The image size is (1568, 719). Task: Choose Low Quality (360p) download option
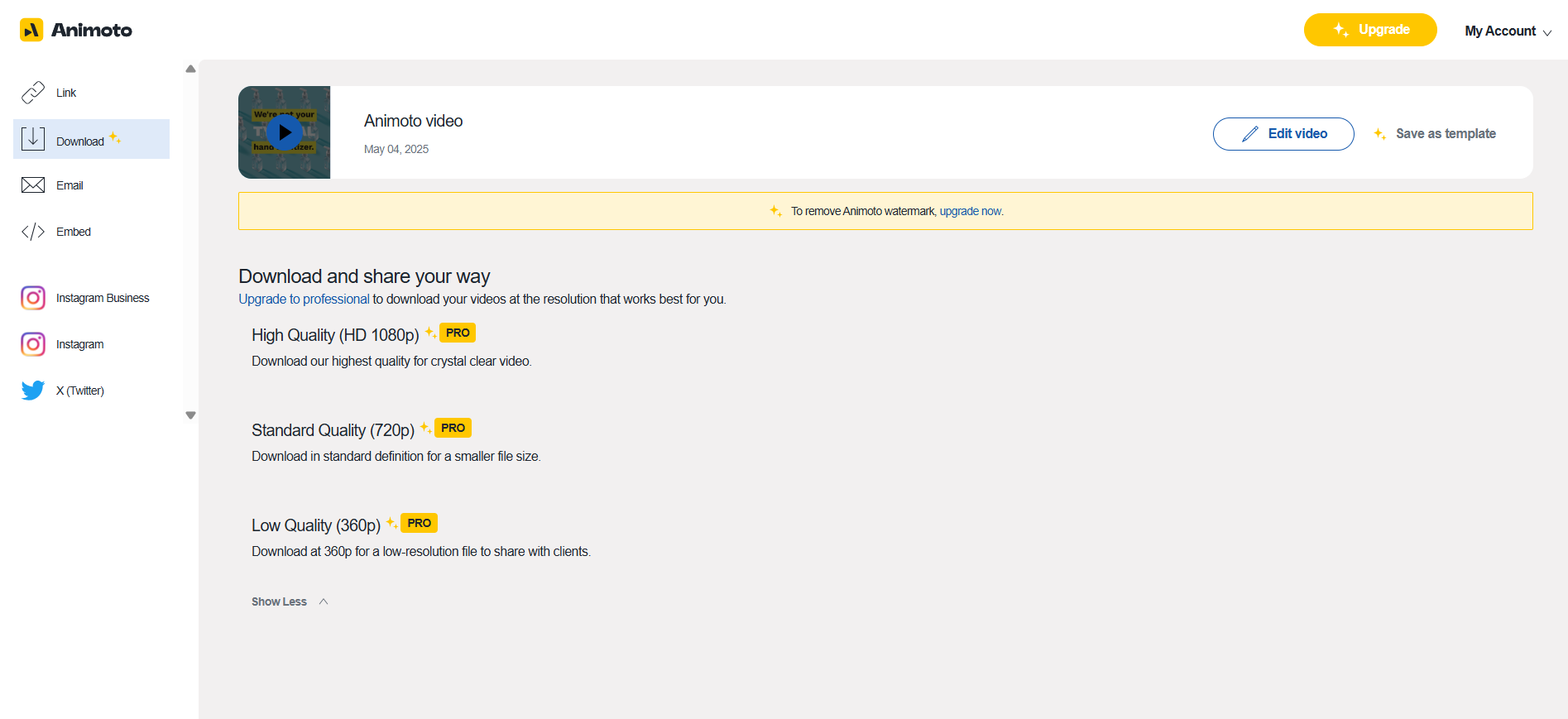tap(316, 525)
